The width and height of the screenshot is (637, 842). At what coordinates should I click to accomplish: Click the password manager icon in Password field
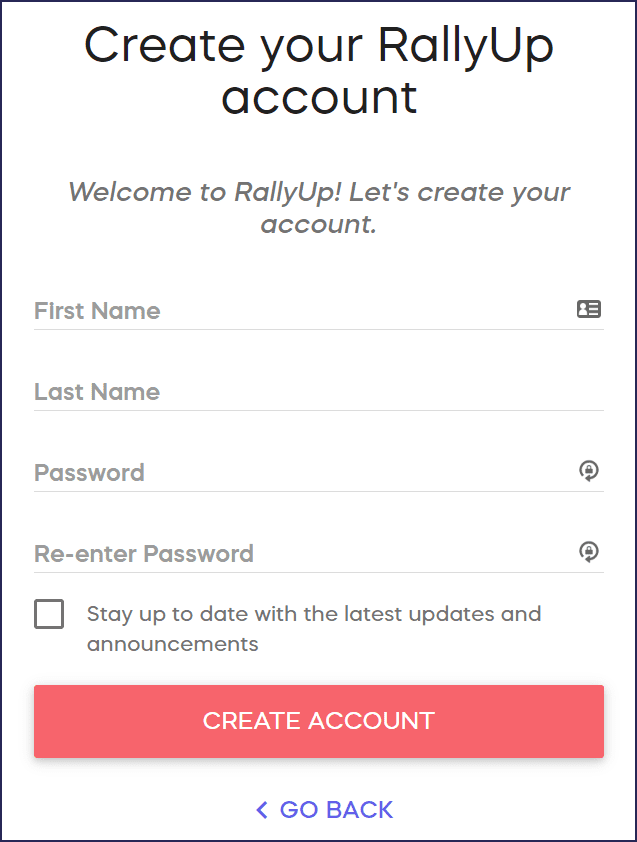tap(589, 471)
